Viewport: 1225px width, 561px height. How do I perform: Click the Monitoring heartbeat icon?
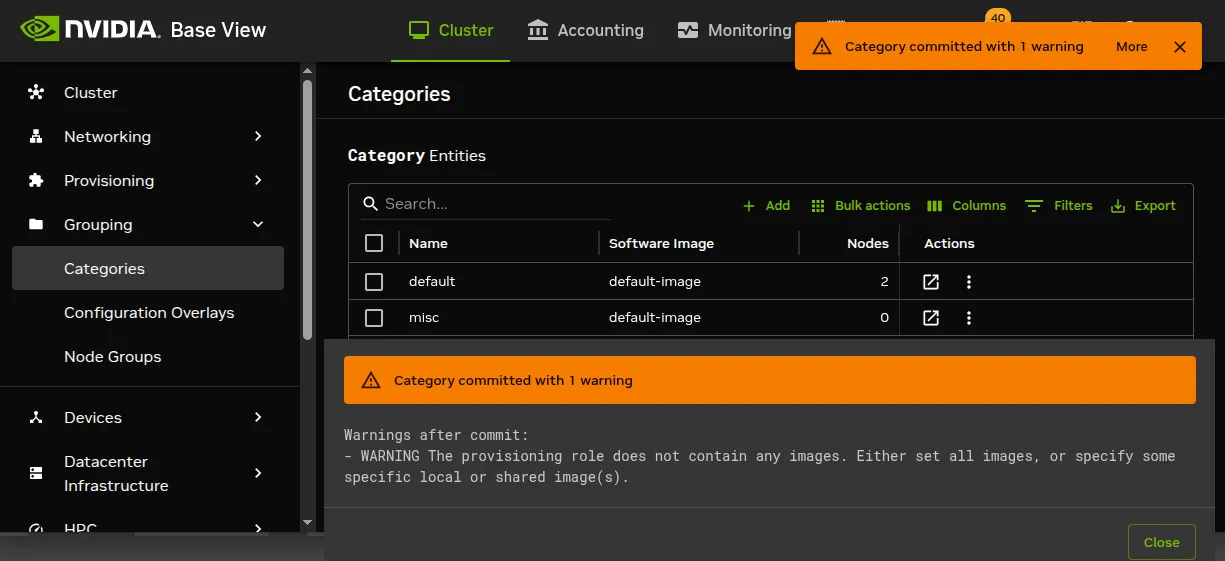(687, 30)
